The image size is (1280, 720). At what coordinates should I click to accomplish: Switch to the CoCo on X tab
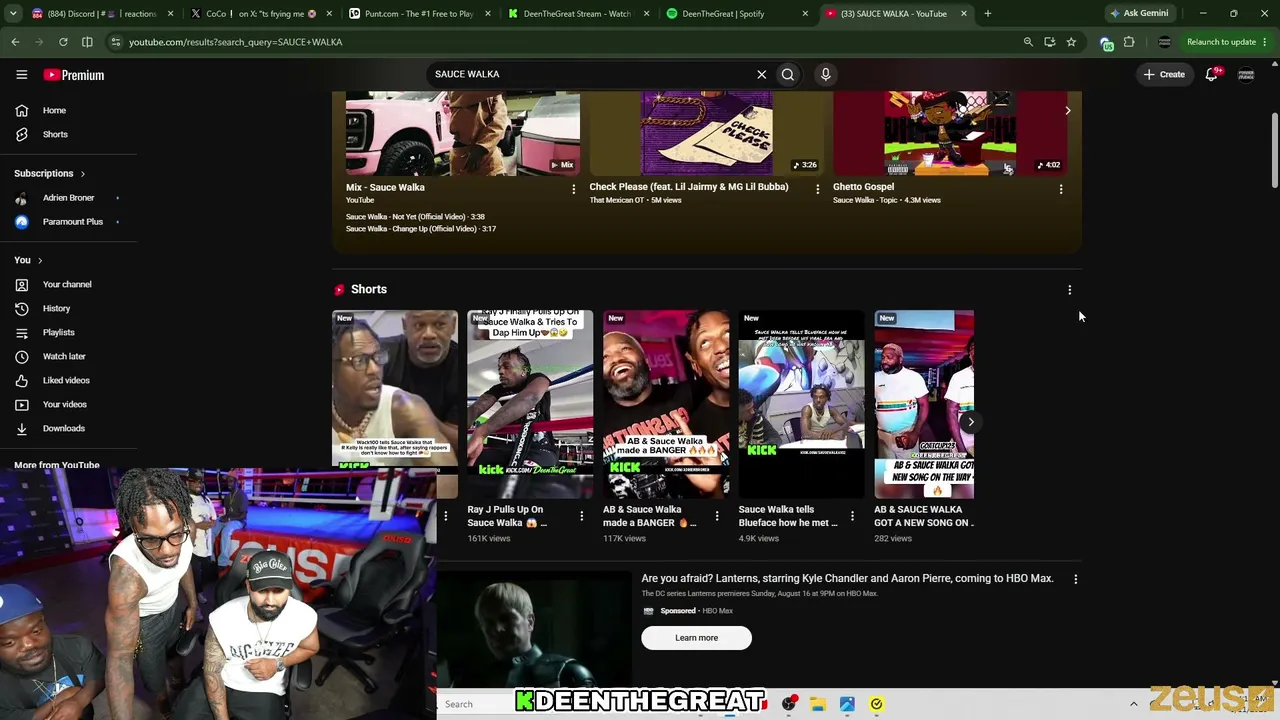coord(262,14)
